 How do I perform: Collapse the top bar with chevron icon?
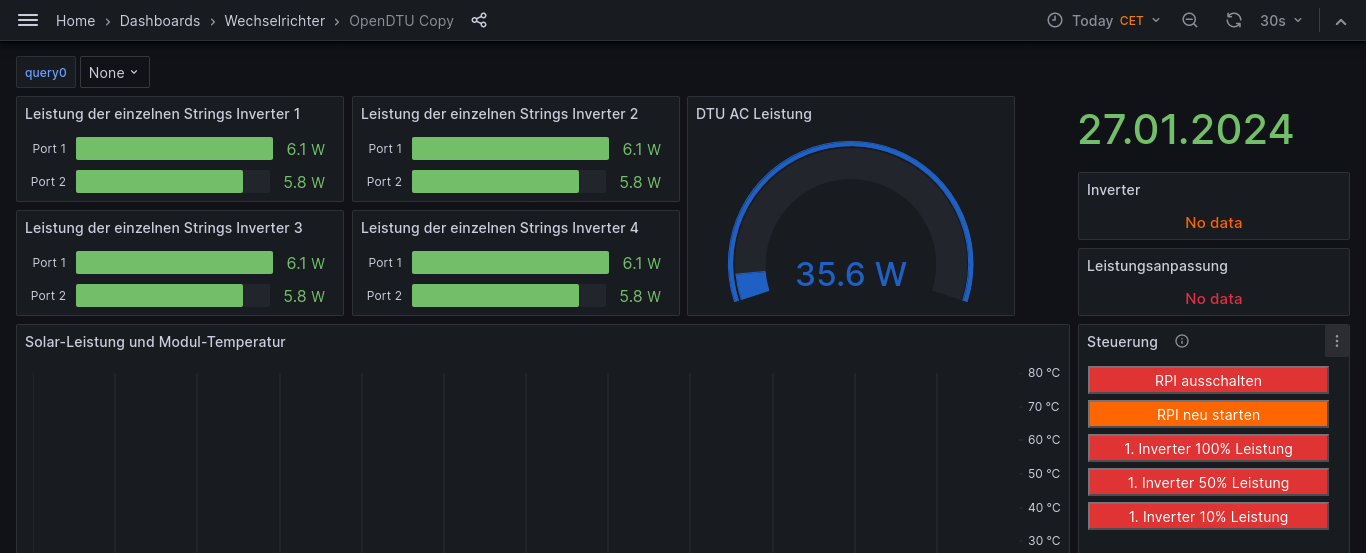coord(1341,21)
